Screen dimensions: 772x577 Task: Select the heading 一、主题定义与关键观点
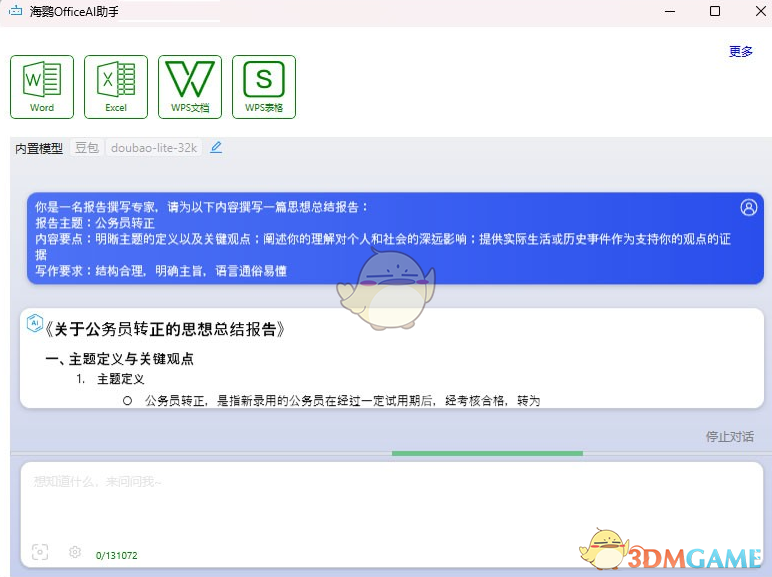point(120,359)
